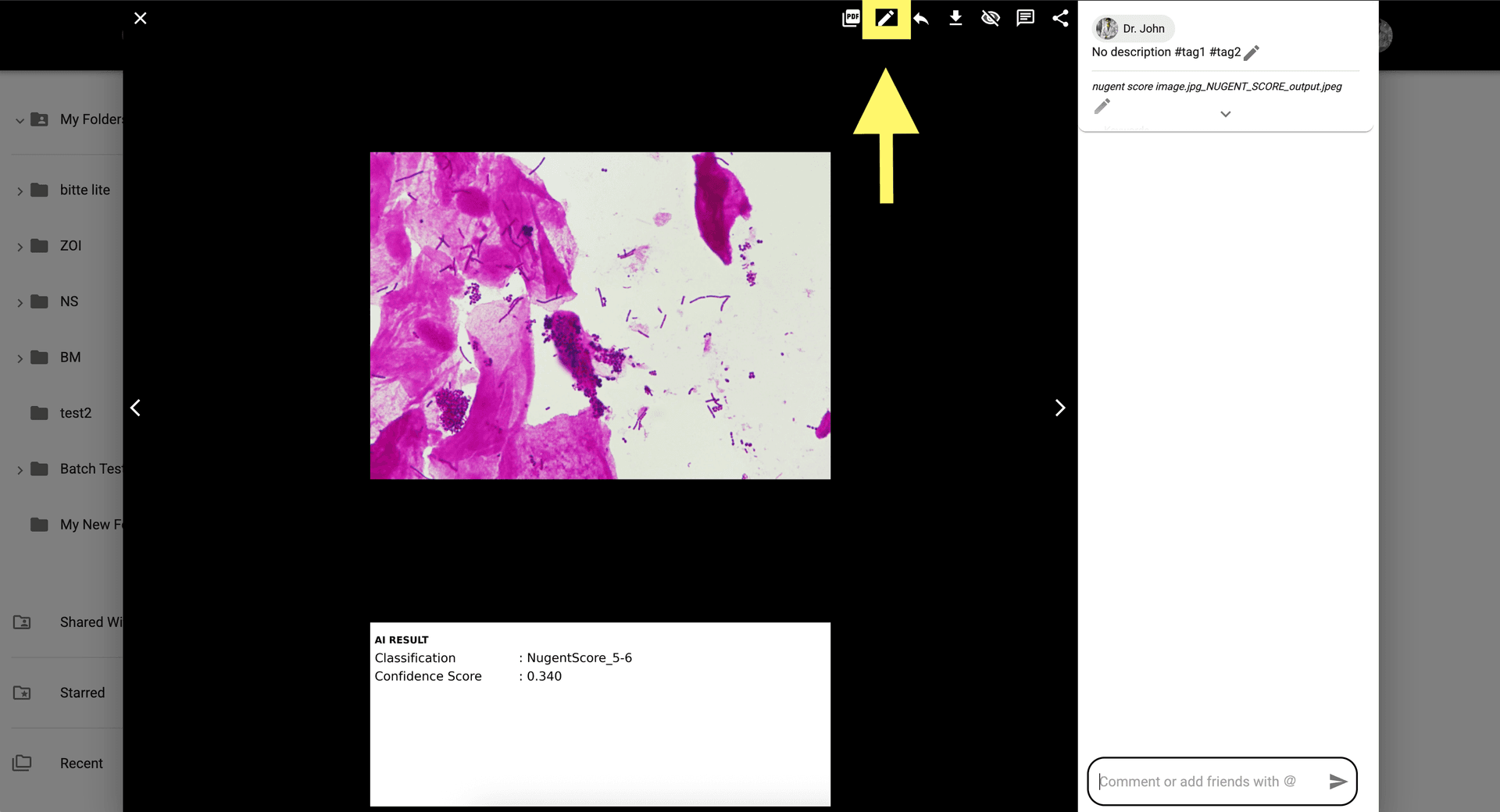Viewport: 1500px width, 812px height.
Task: Open the Starred section
Action: click(x=82, y=693)
